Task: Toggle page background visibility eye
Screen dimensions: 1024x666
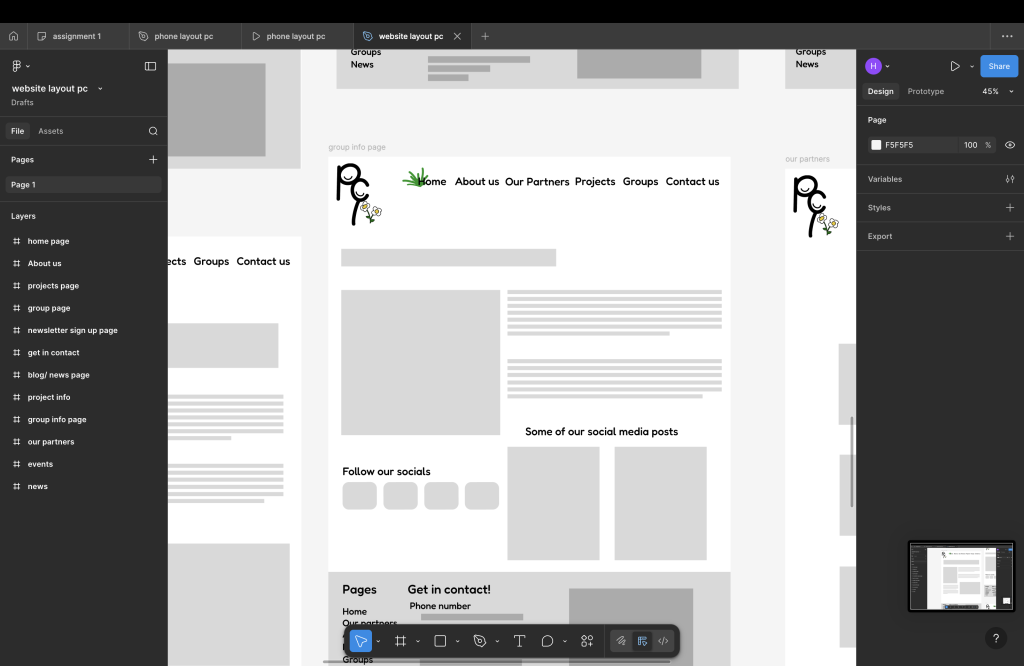Action: 1009,145
